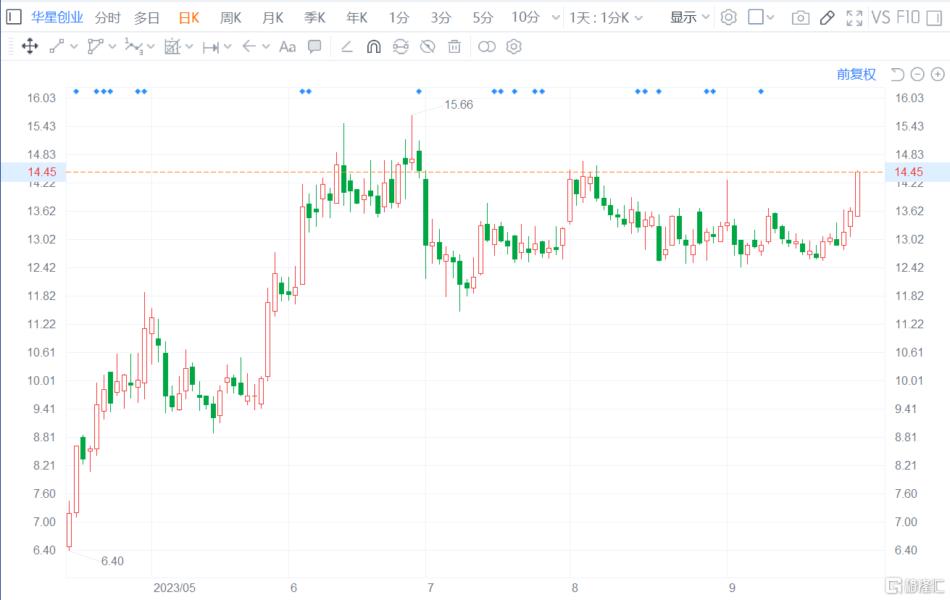Image resolution: width=950 pixels, height=600 pixels.
Task: Click the blue event marker above 15.66 peak
Action: click(x=419, y=92)
